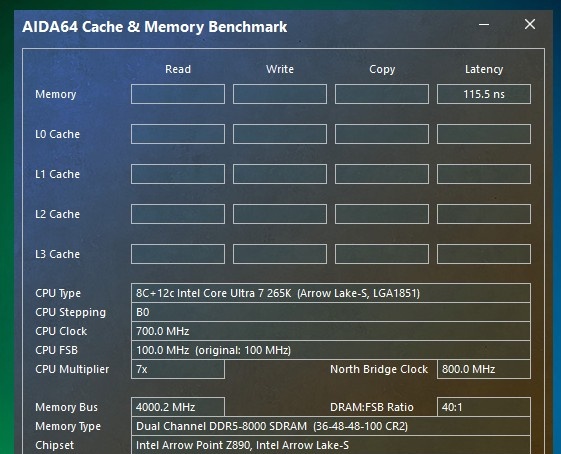
Task: Click the CPU FSB label
Action: coord(56,350)
